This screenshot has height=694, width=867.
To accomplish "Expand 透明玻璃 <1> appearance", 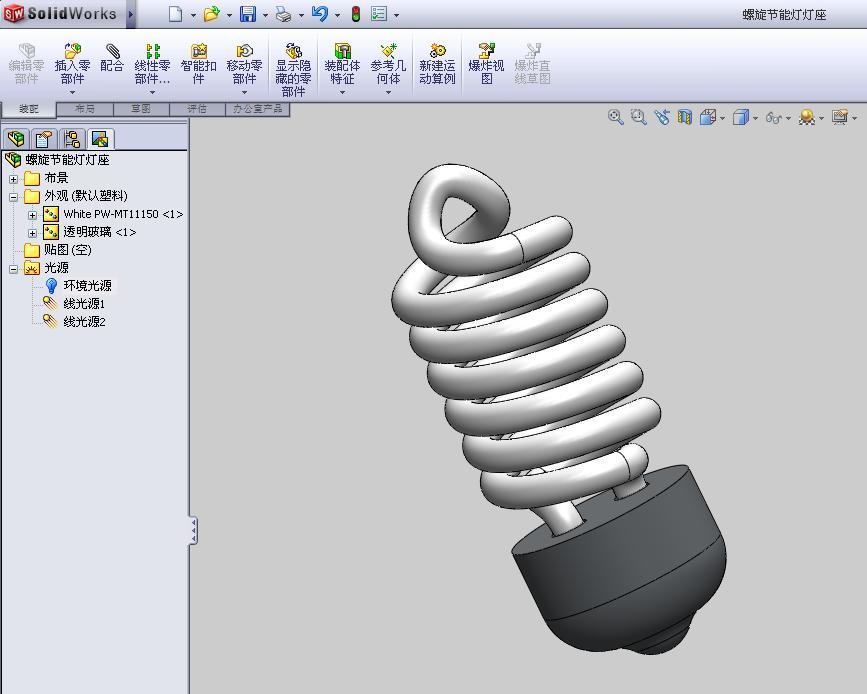I will [x=32, y=233].
